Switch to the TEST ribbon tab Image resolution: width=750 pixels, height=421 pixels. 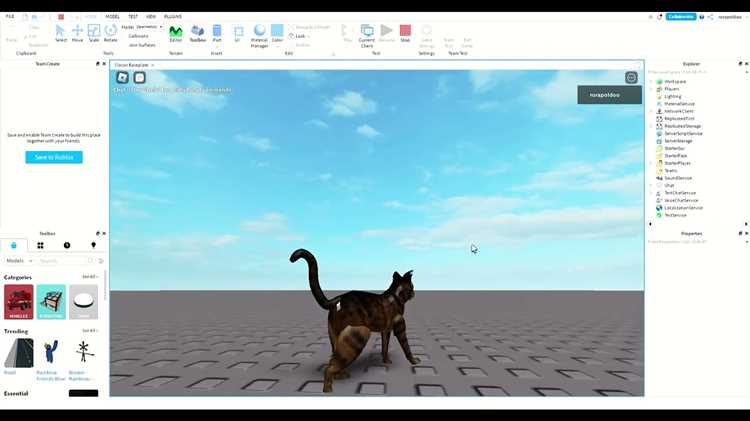pos(133,16)
